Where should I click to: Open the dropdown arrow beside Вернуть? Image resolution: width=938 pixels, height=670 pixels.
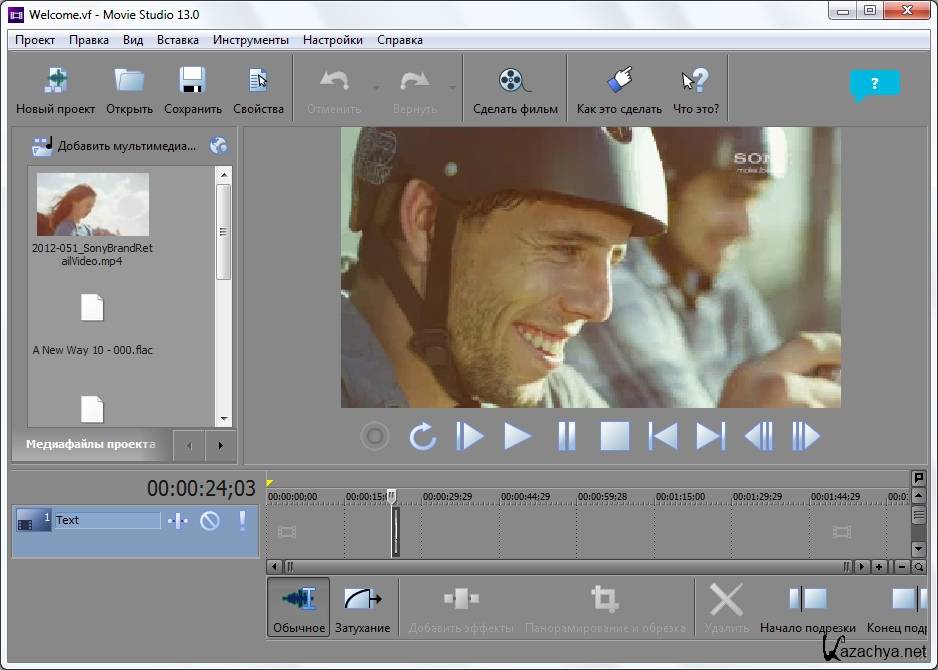(x=452, y=88)
